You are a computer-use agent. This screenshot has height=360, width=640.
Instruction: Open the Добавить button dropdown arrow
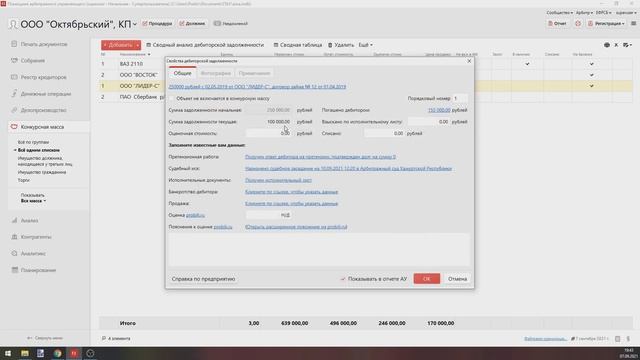138,45
